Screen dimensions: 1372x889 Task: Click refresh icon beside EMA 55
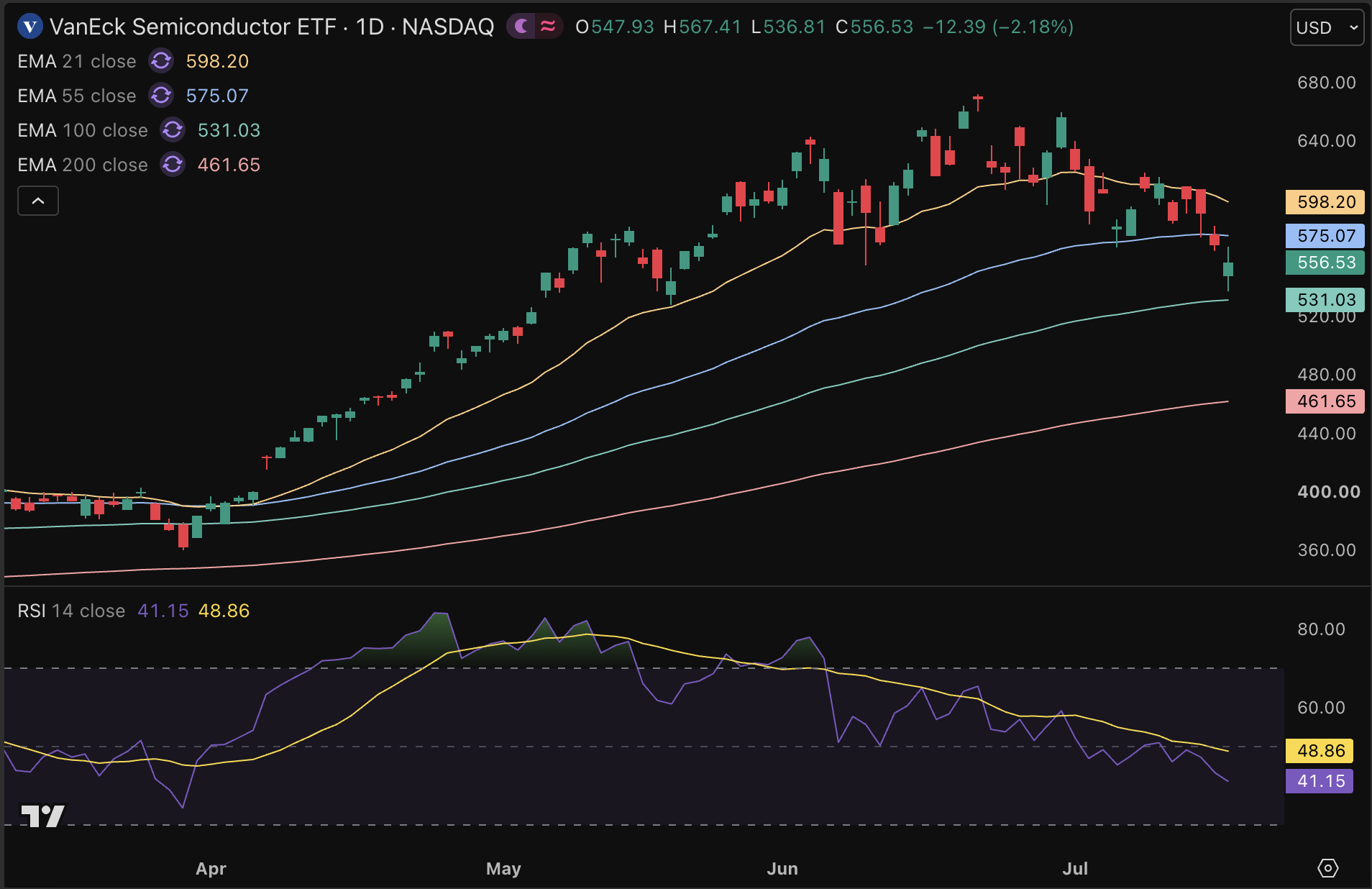click(161, 96)
